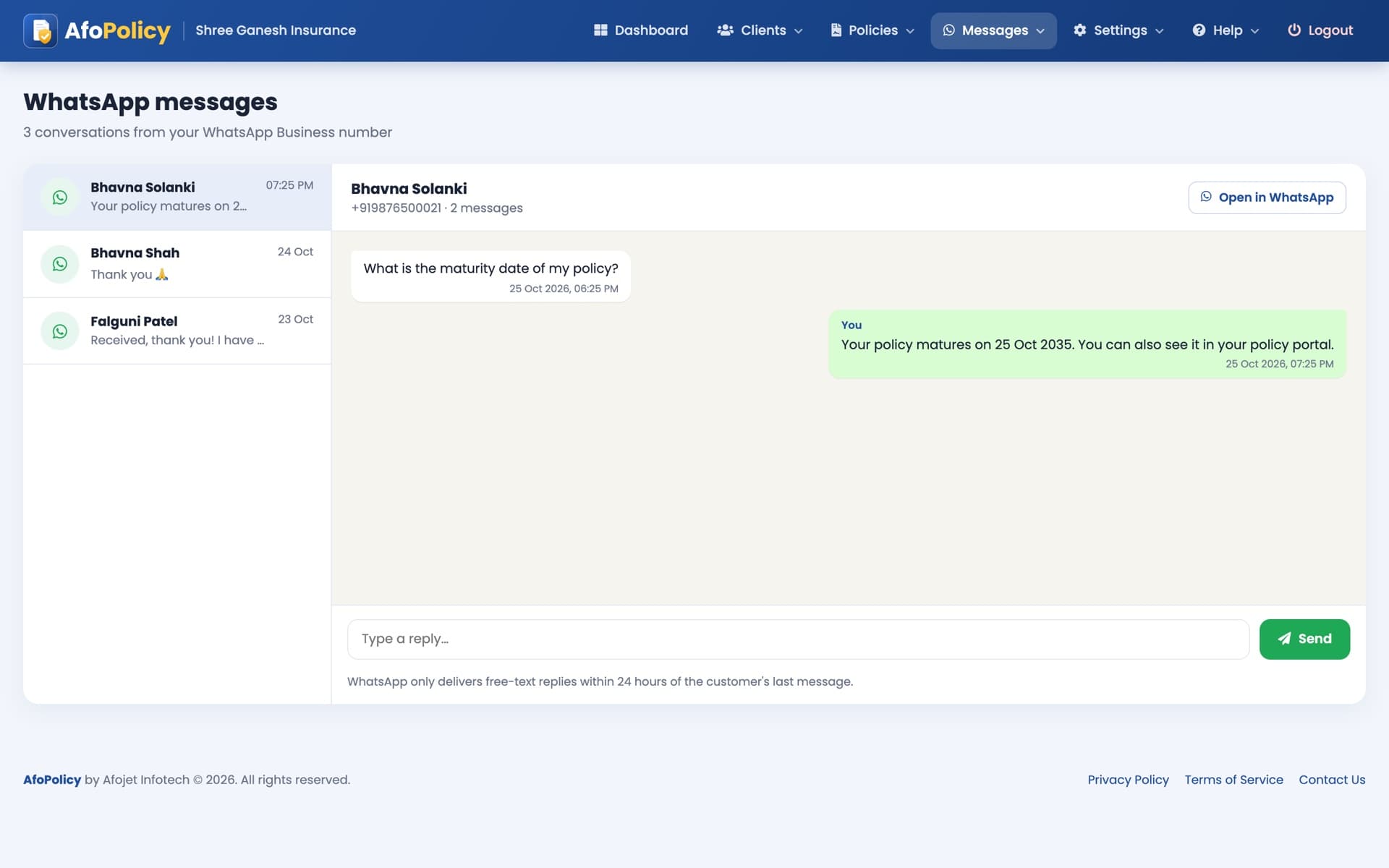Expand the Settings dropdown chevron

tap(1159, 31)
